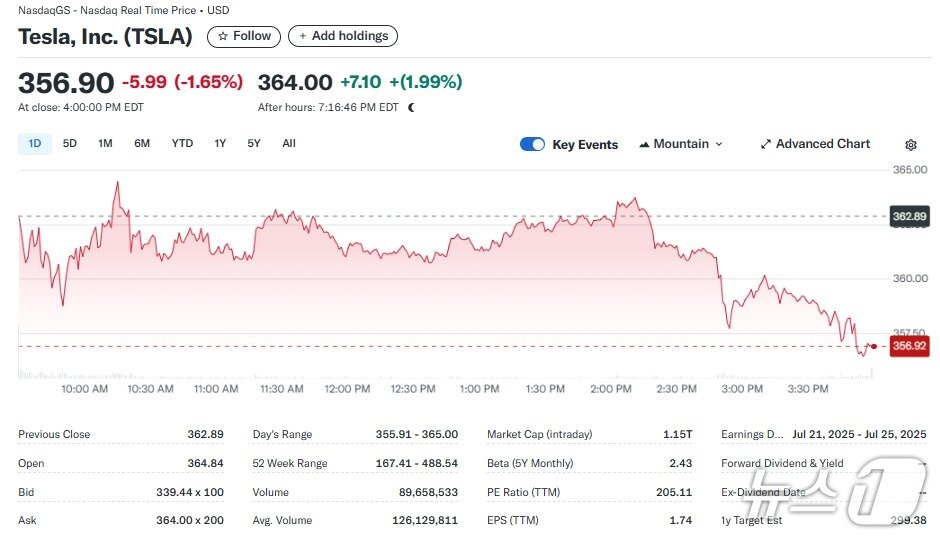Expand the Mountain chart style dropdown
The width and height of the screenshot is (940, 539).
pos(718,144)
